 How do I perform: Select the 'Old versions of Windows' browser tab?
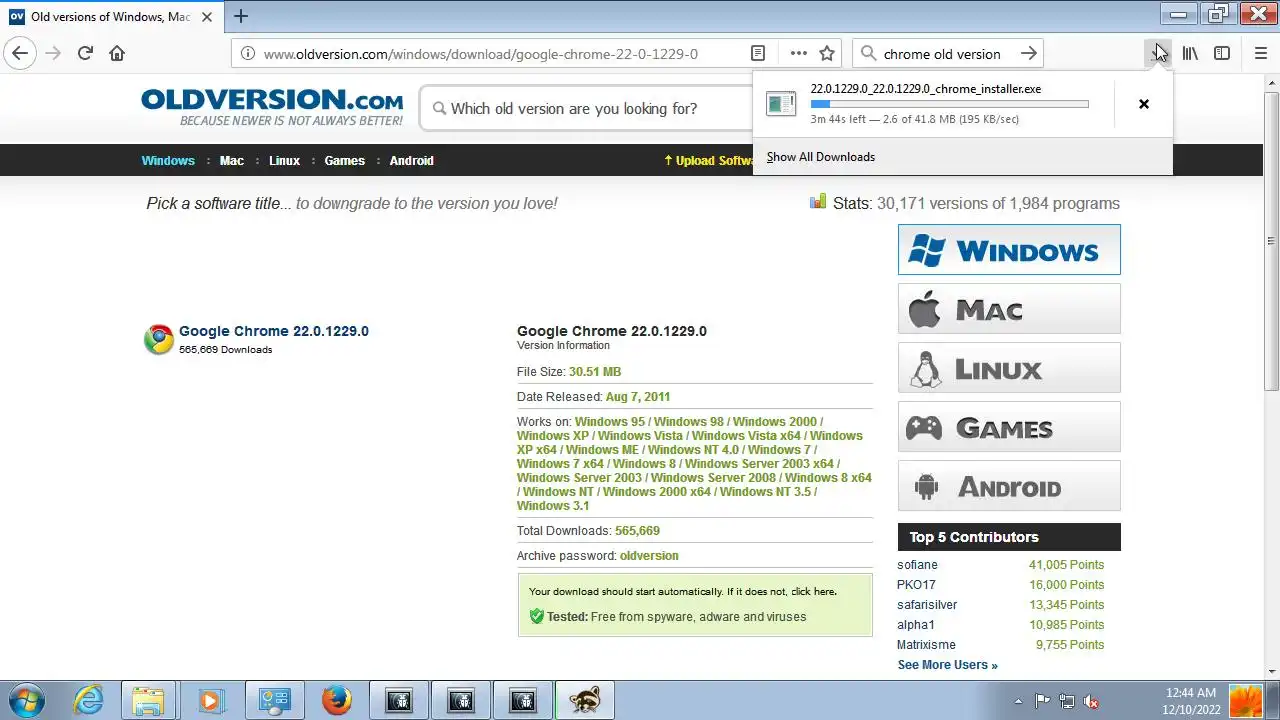click(x=110, y=17)
